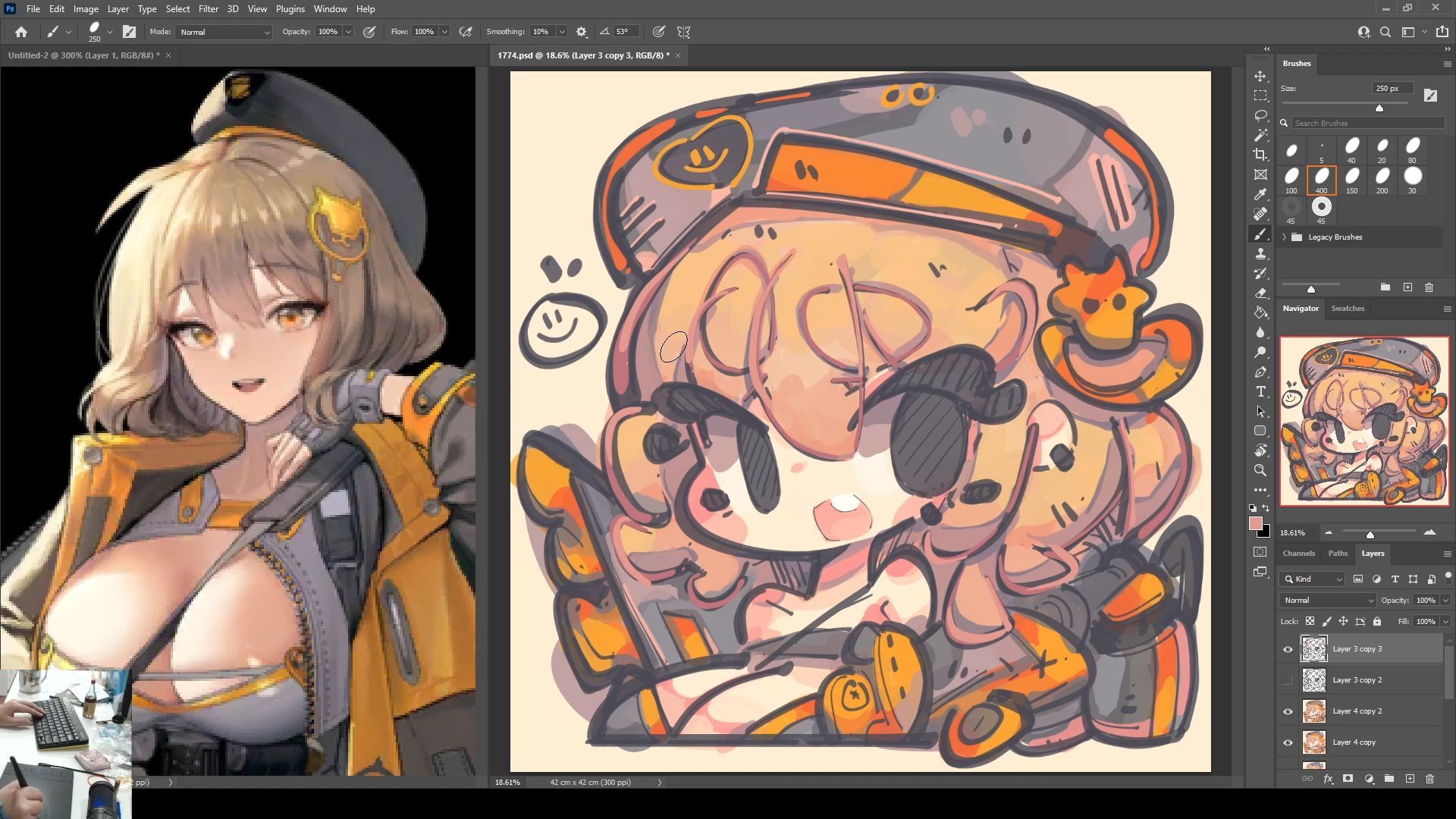Show Layer 3 copy 2 visibility
Viewport: 1456px width, 819px height.
coord(1288,680)
